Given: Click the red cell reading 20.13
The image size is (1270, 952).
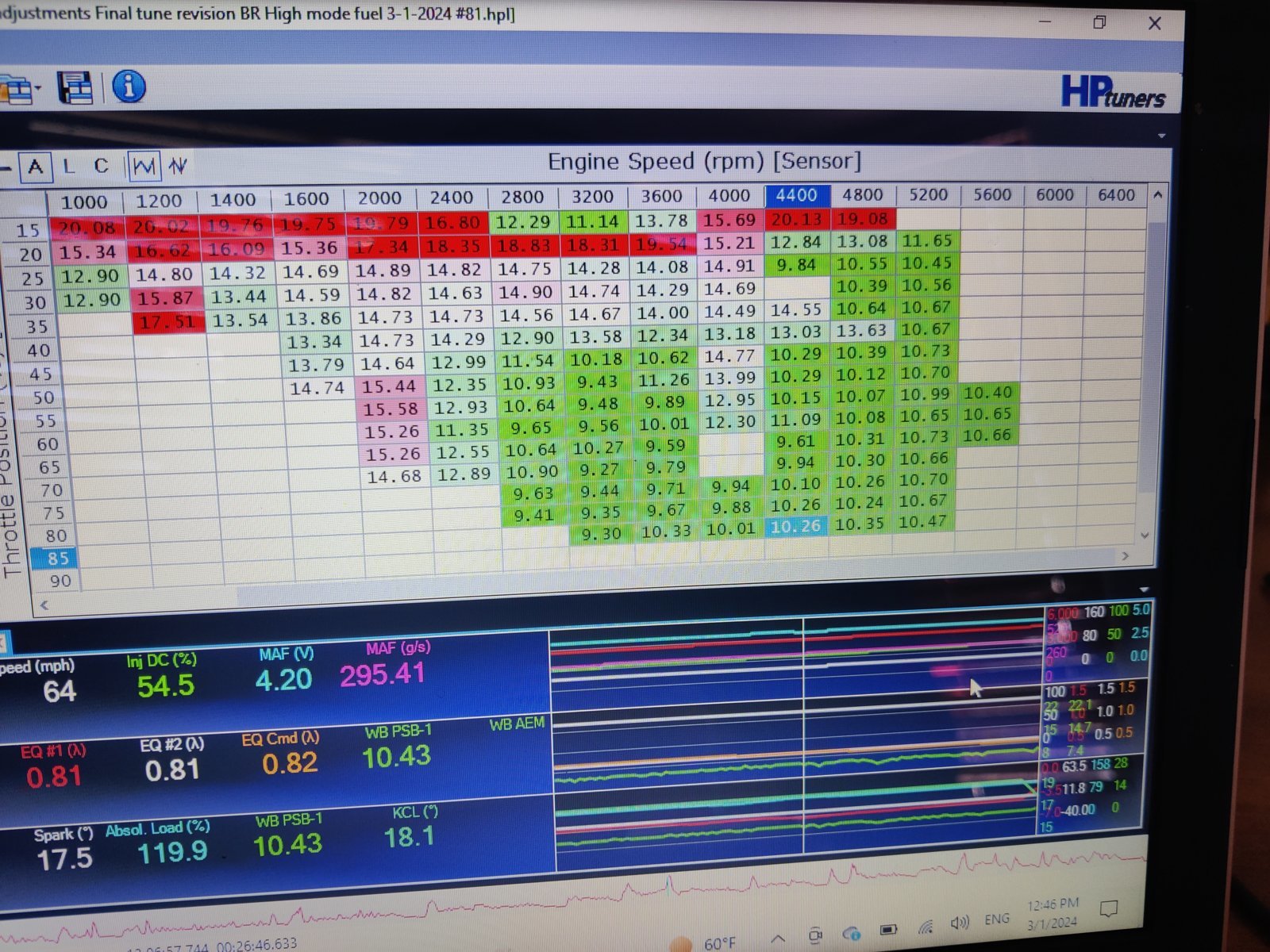Looking at the screenshot, I should point(797,219).
